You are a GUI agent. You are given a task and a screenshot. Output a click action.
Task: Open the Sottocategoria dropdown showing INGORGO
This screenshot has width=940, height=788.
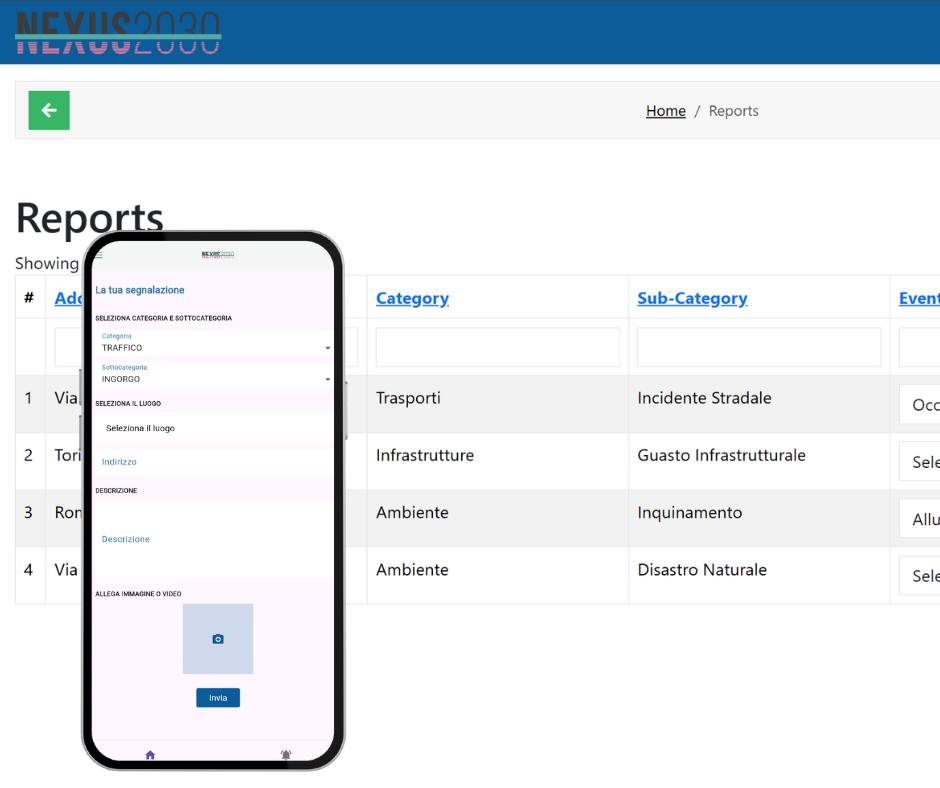pos(213,374)
